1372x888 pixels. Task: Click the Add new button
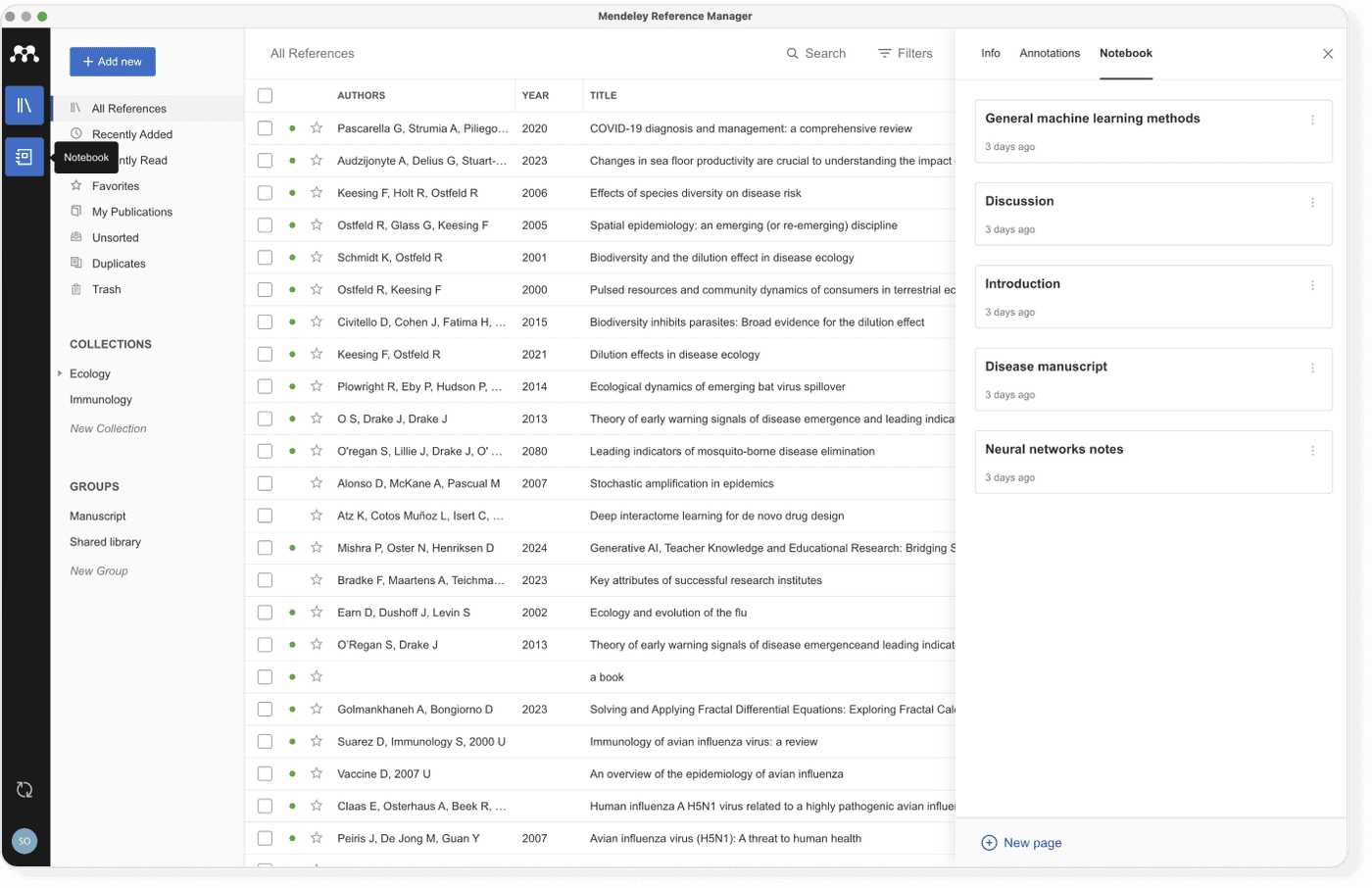tap(112, 61)
